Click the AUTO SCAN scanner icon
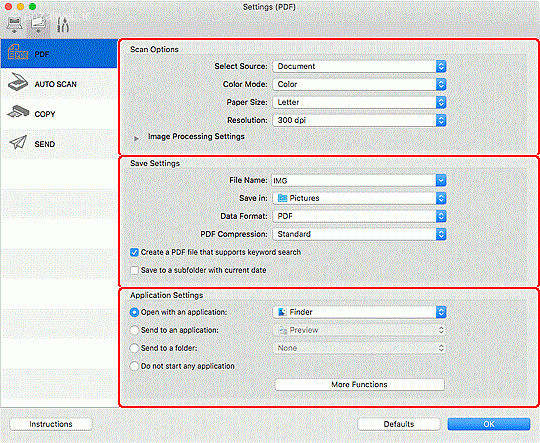 tap(18, 82)
